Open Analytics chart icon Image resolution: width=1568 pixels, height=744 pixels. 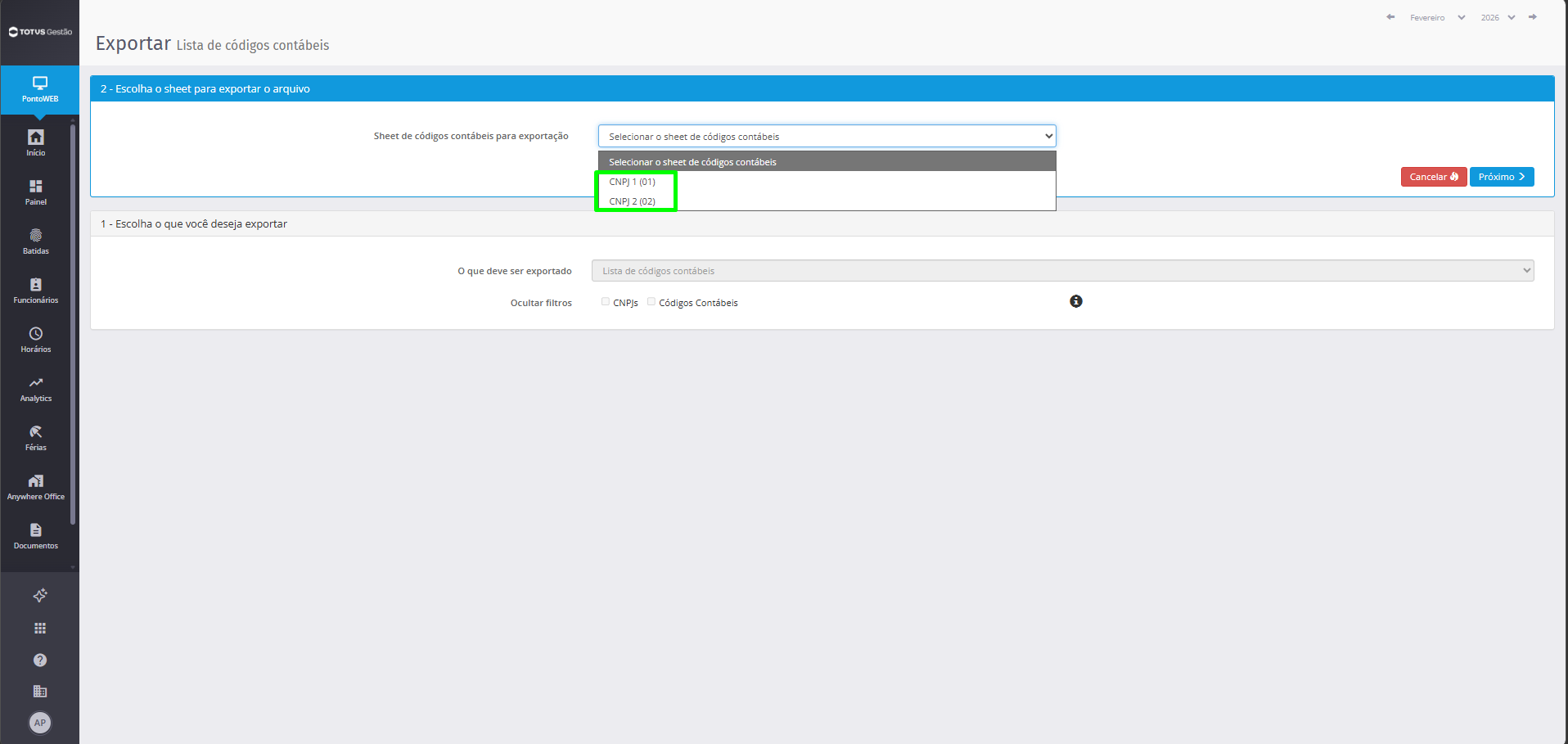pos(36,388)
